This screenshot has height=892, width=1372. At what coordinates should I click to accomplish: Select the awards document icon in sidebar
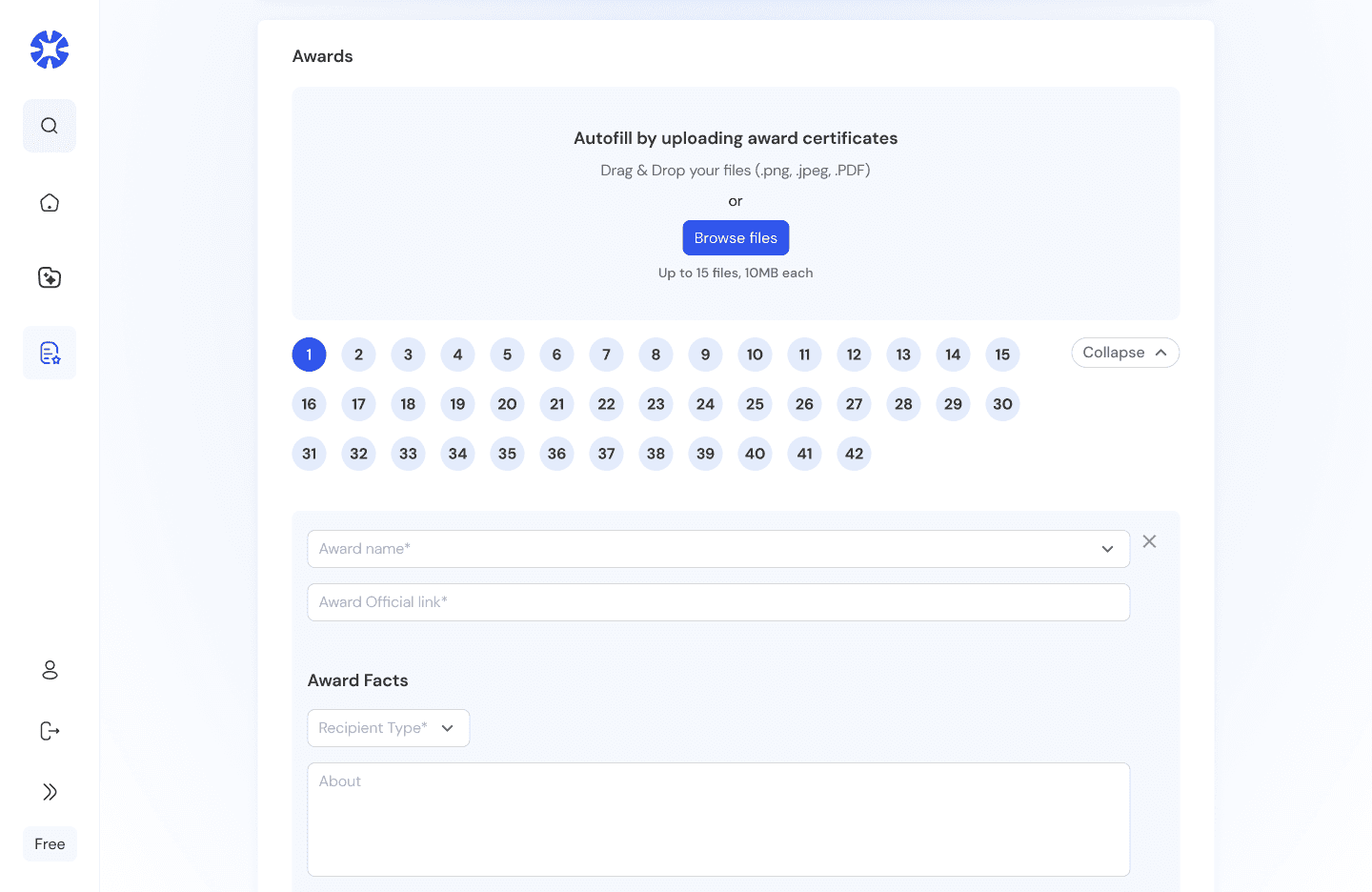(50, 353)
